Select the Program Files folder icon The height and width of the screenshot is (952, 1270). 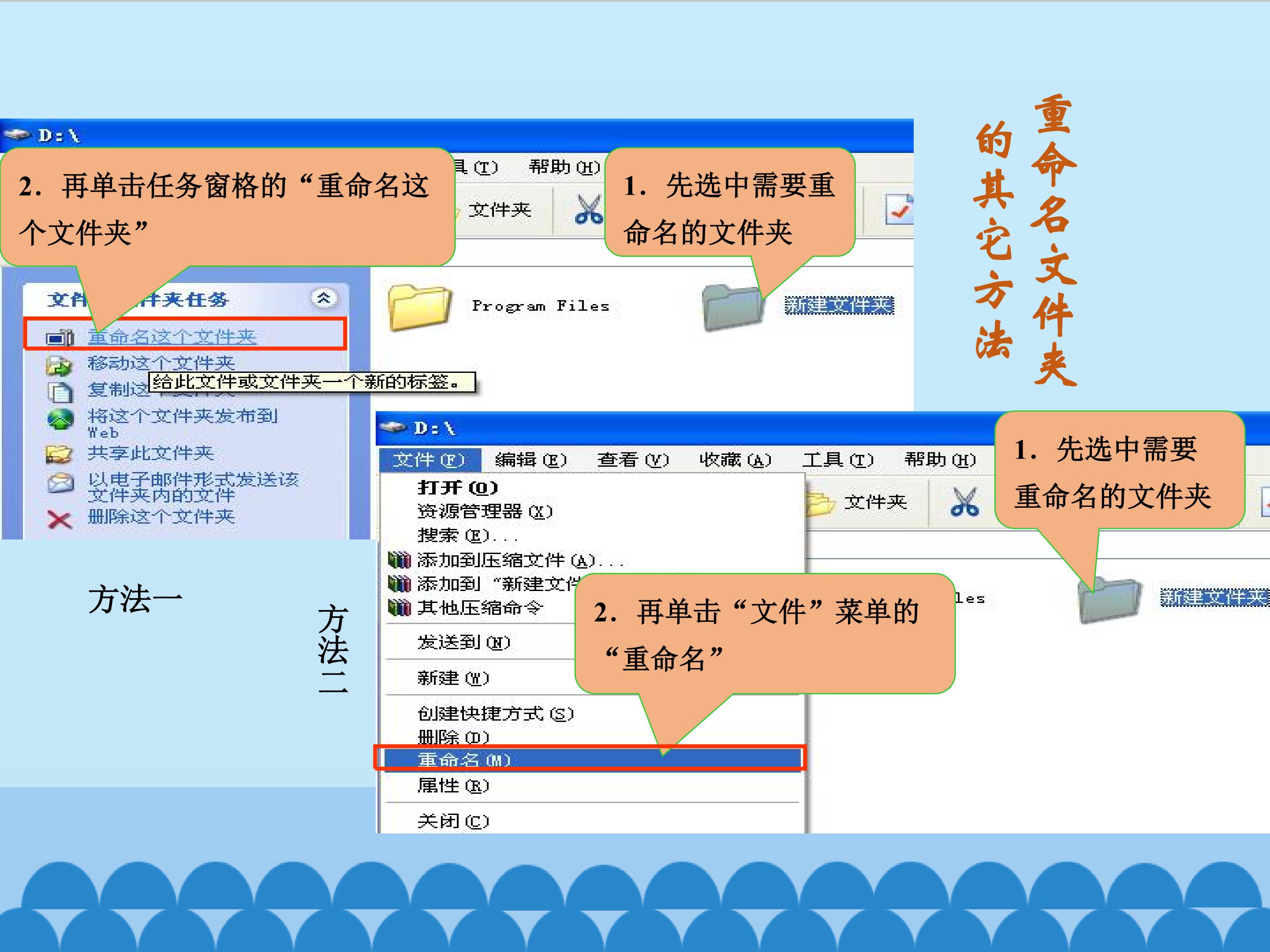(420, 307)
